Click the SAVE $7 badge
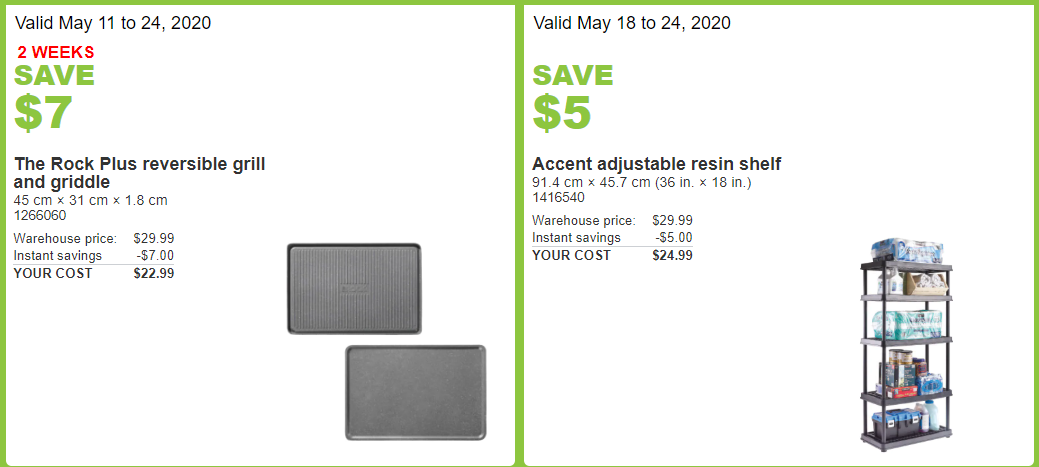 pos(54,97)
